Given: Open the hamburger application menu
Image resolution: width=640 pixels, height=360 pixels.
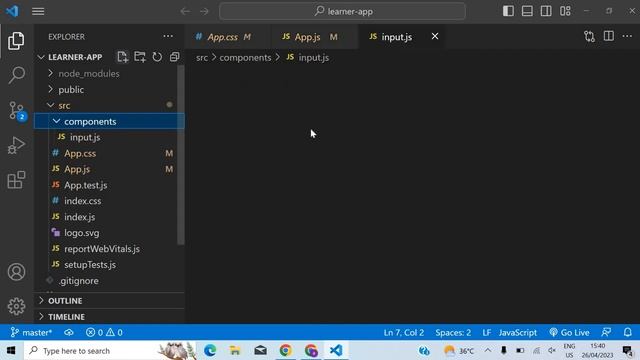Looking at the screenshot, I should point(38,11).
